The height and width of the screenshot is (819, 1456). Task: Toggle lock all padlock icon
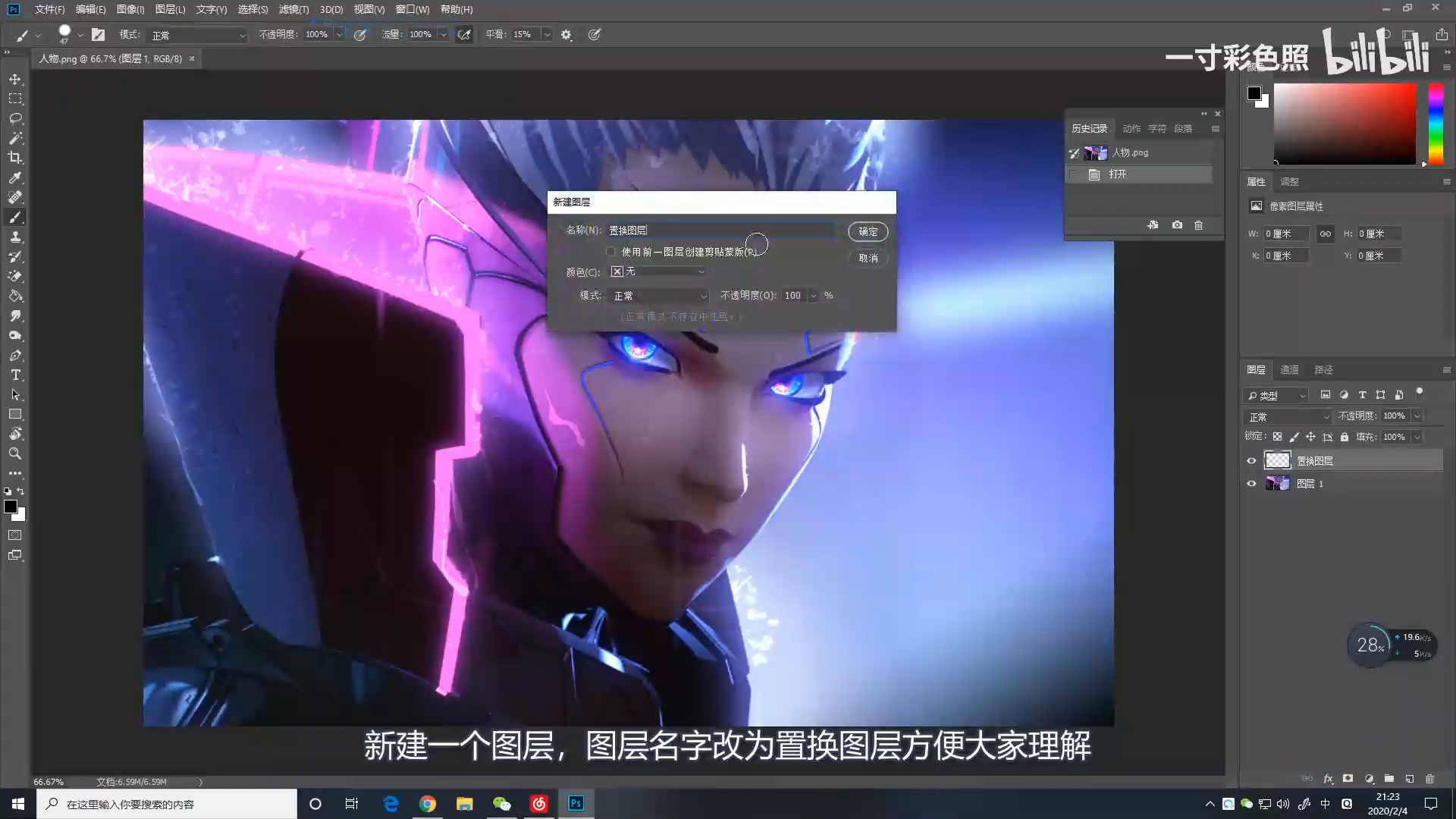[x=1345, y=437]
